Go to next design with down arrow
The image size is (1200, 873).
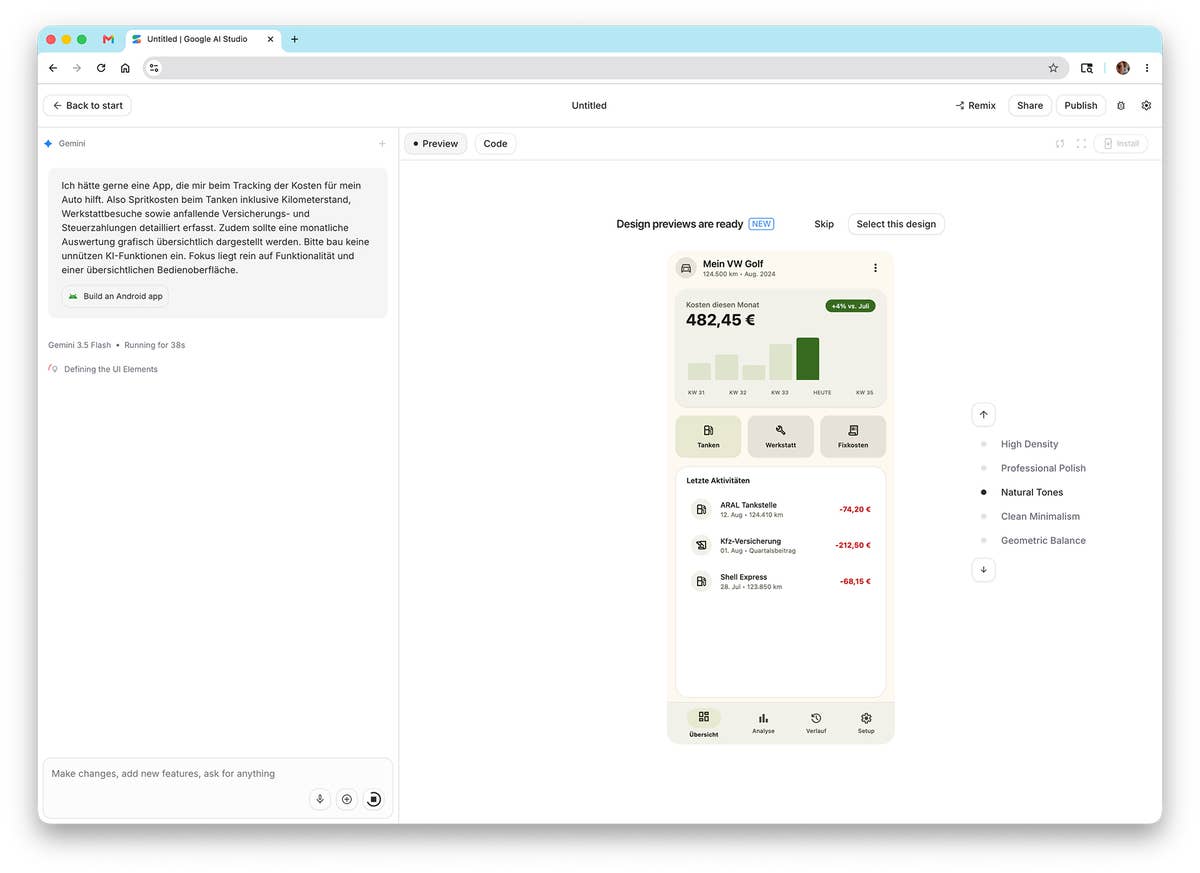983,569
